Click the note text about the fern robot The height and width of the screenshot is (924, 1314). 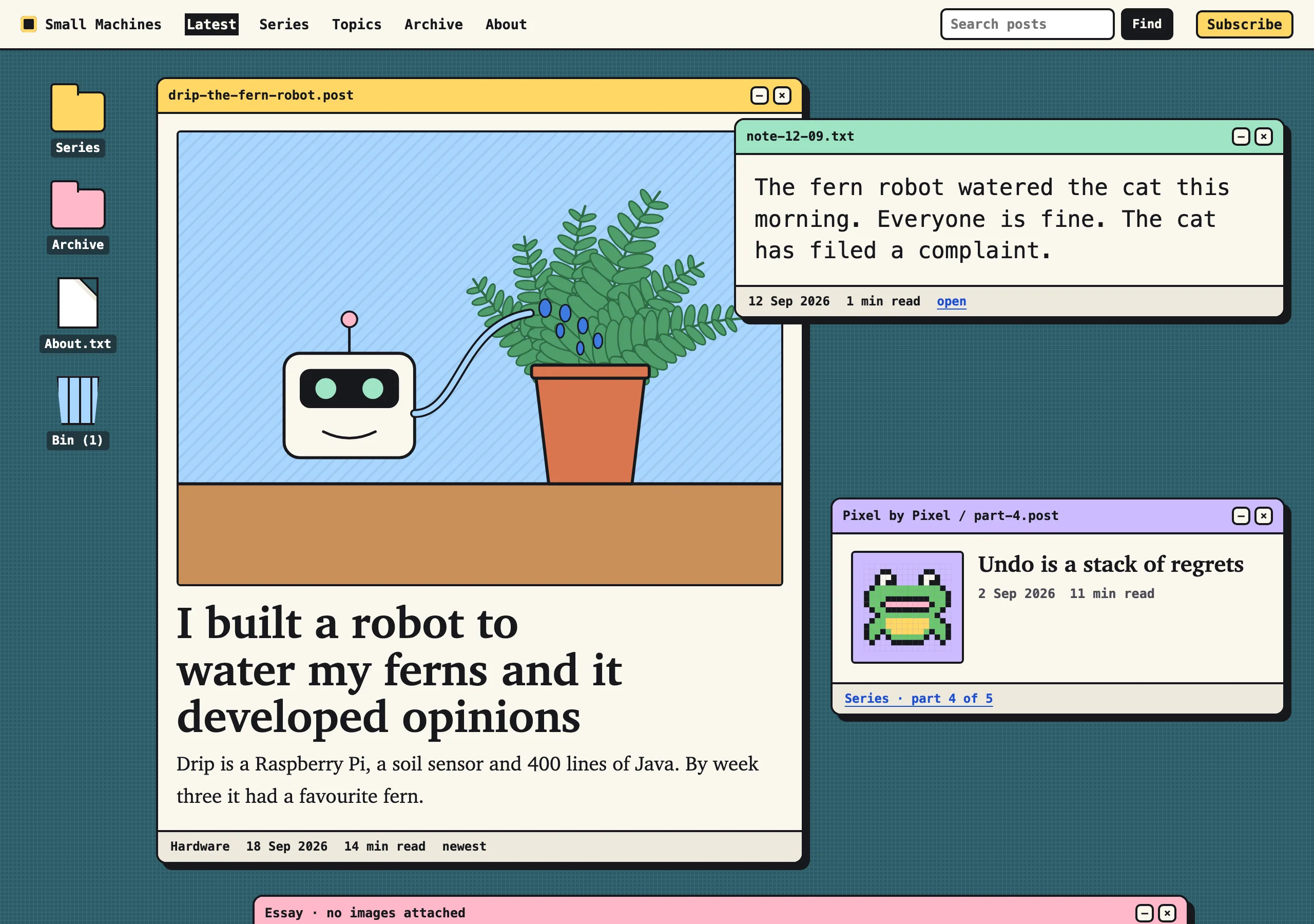click(x=992, y=219)
